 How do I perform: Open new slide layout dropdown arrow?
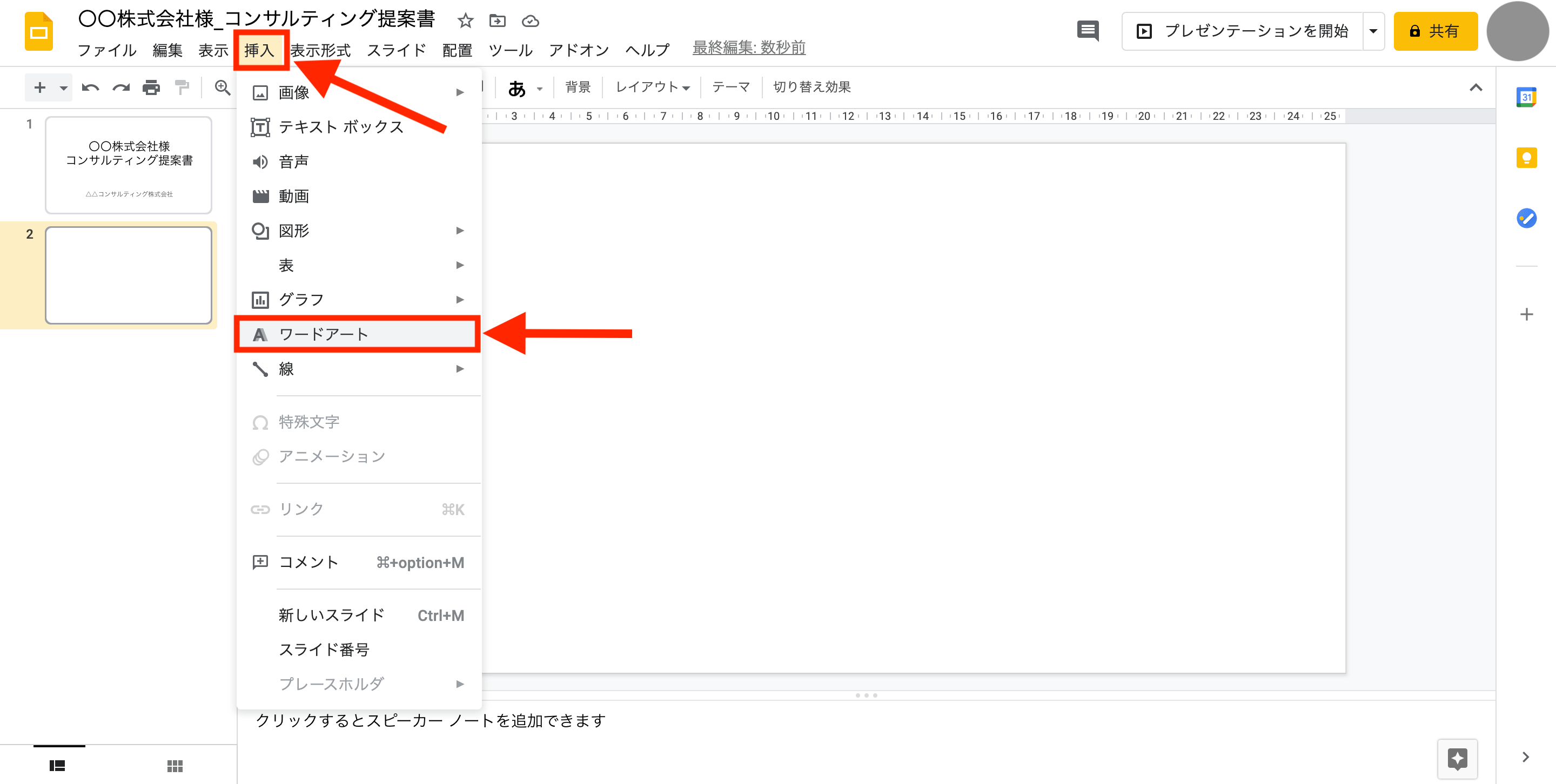click(63, 88)
